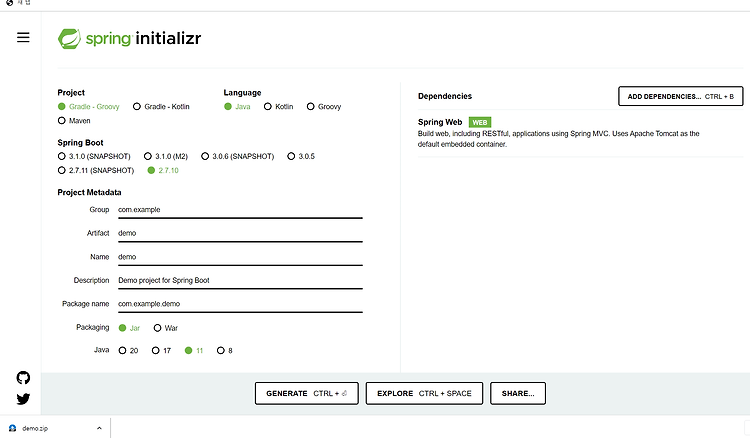Expand the demo.zip download options chevron
This screenshot has height=438, width=750.
point(99,428)
